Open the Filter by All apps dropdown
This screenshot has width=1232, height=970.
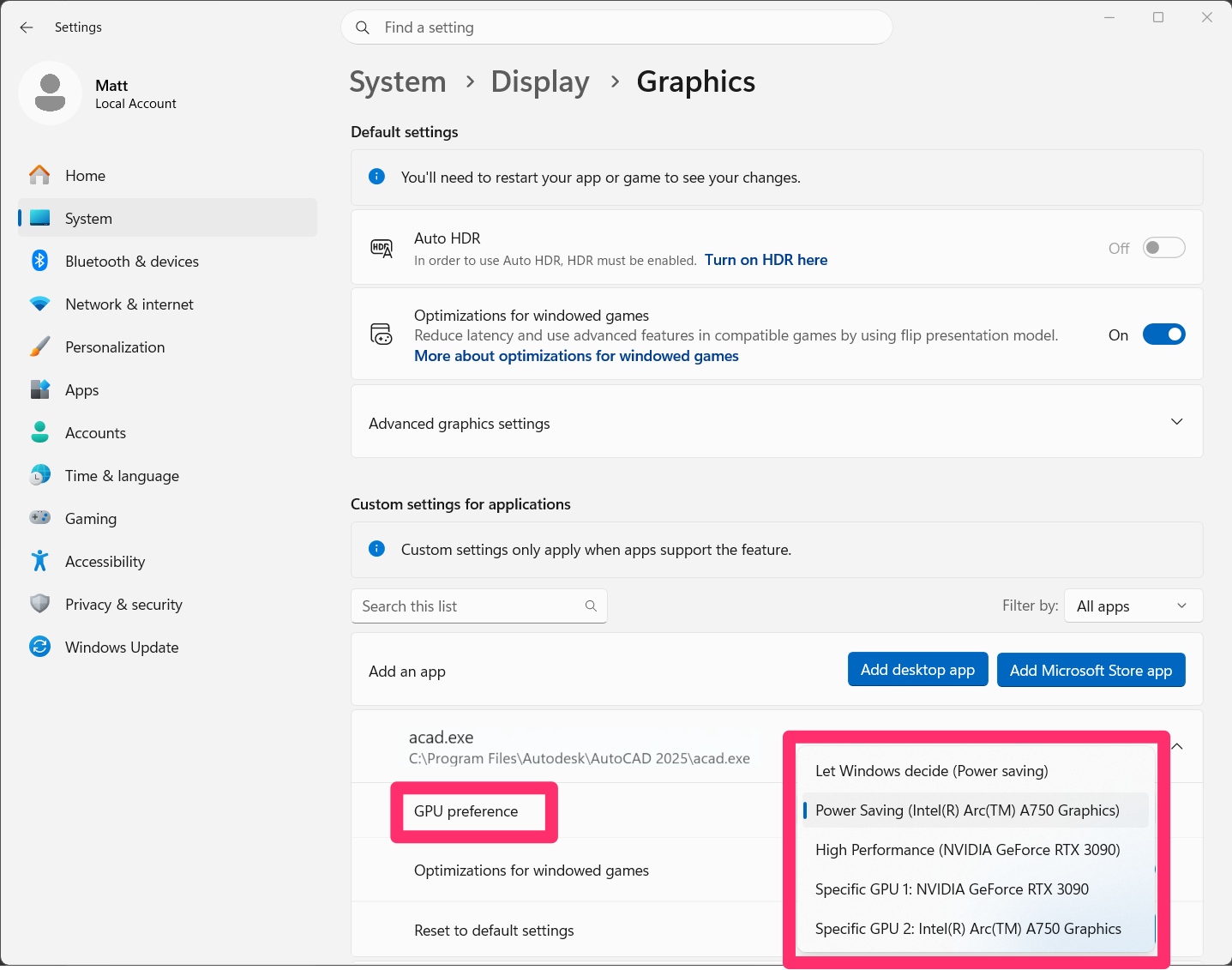pos(1133,605)
